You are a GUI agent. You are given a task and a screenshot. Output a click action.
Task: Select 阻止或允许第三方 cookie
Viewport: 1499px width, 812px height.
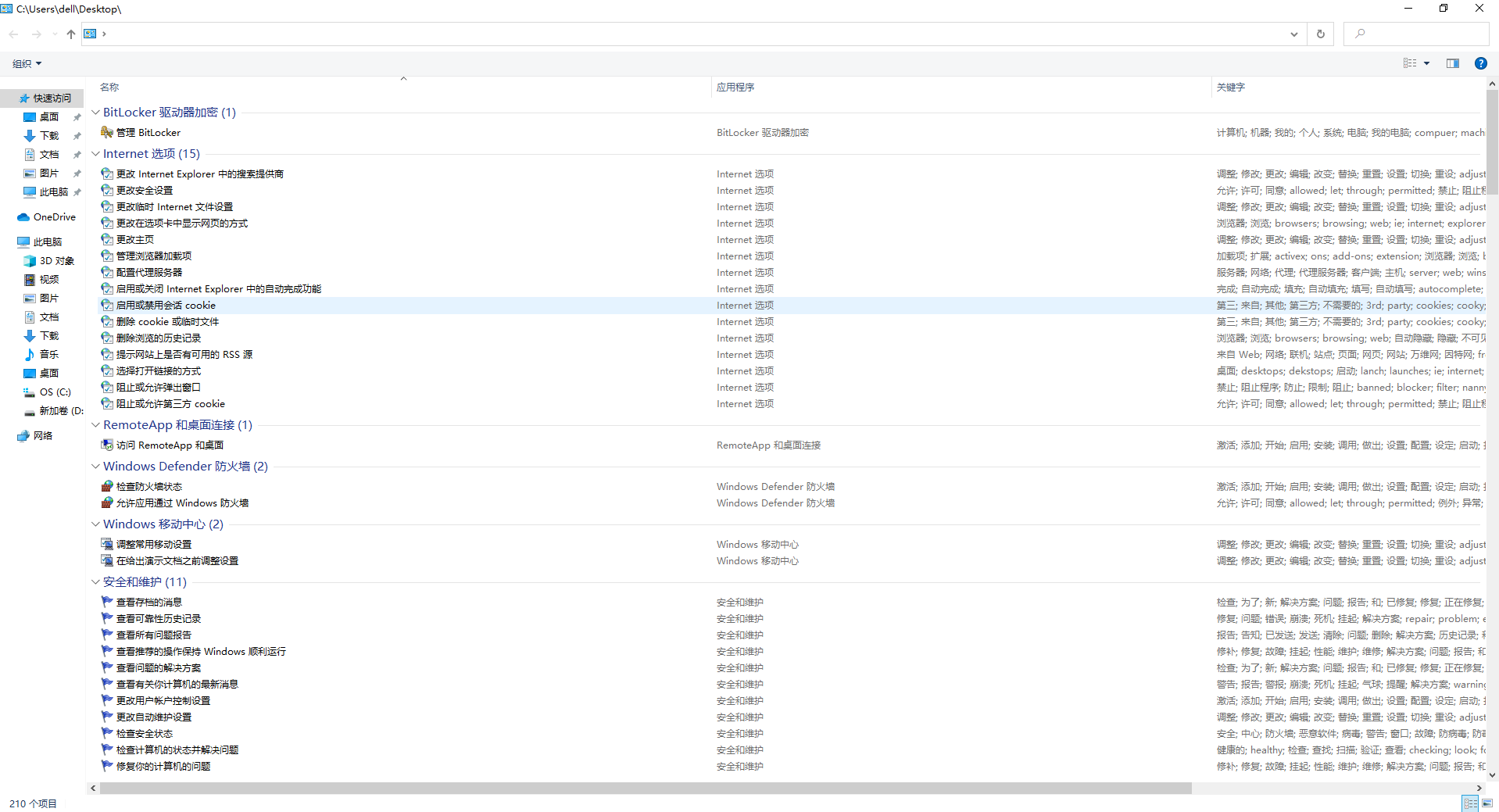[x=170, y=403]
